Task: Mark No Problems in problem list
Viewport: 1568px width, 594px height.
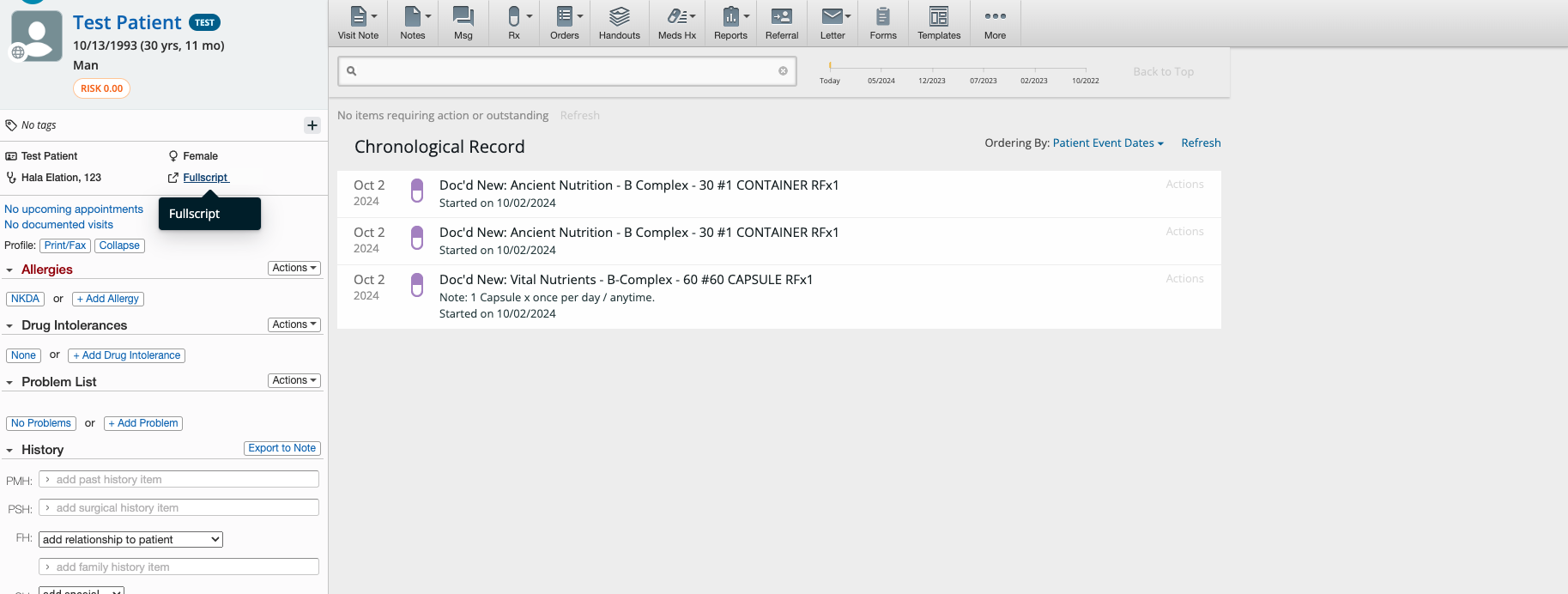Action: click(x=41, y=423)
